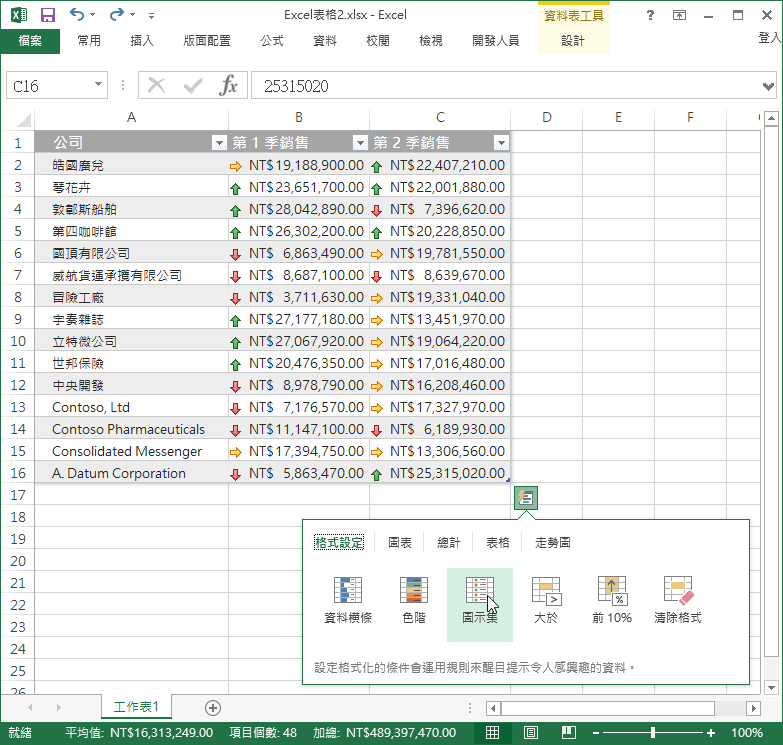
Task: Select cell A. Datum Corporation
Action: [131, 473]
